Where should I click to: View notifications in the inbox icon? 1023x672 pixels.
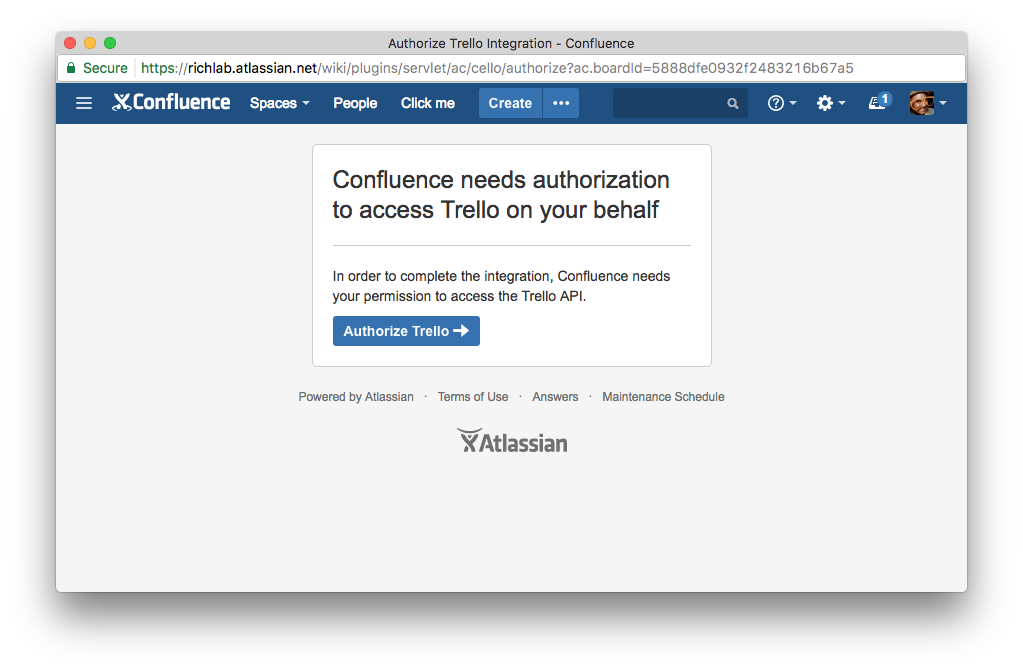pyautogui.click(x=879, y=102)
